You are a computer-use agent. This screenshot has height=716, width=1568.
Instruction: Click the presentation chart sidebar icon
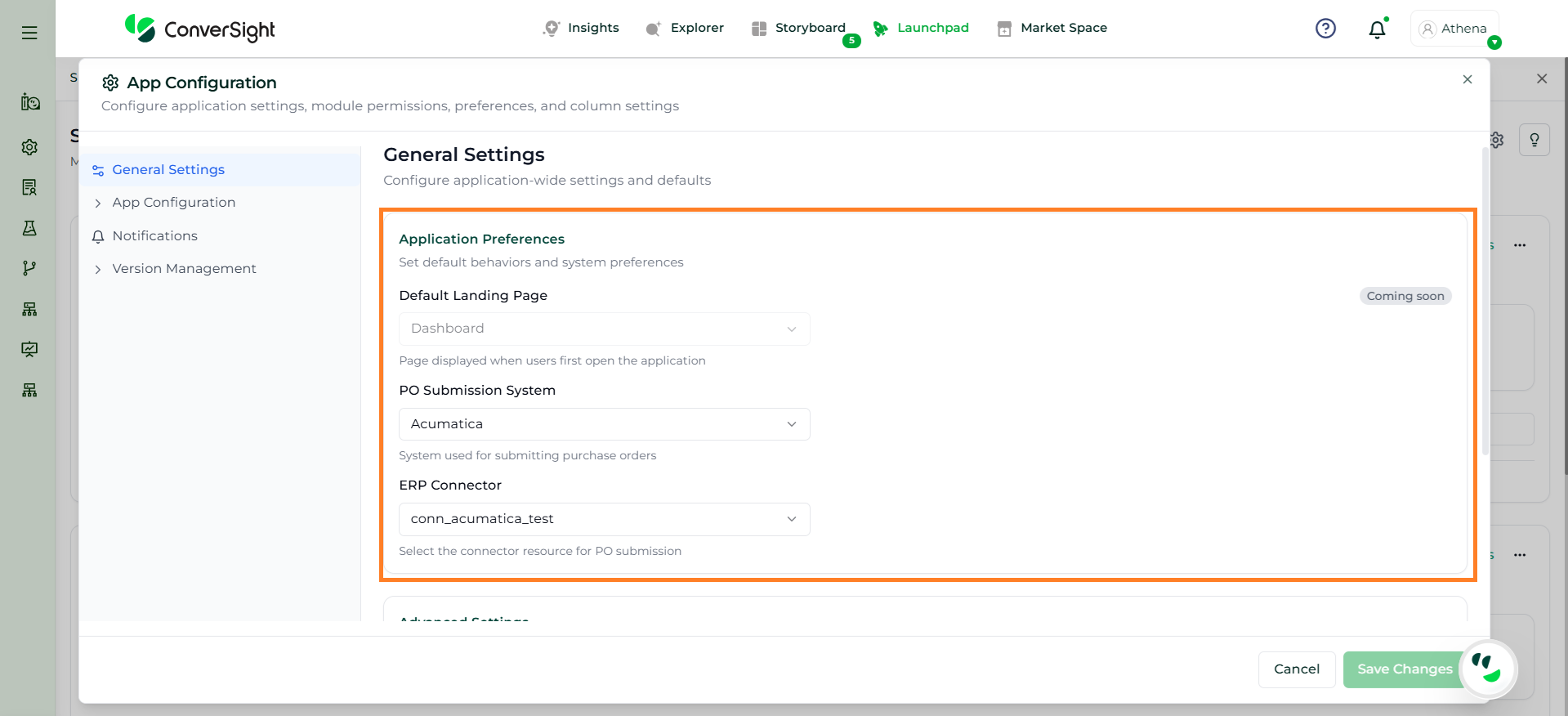(x=29, y=349)
